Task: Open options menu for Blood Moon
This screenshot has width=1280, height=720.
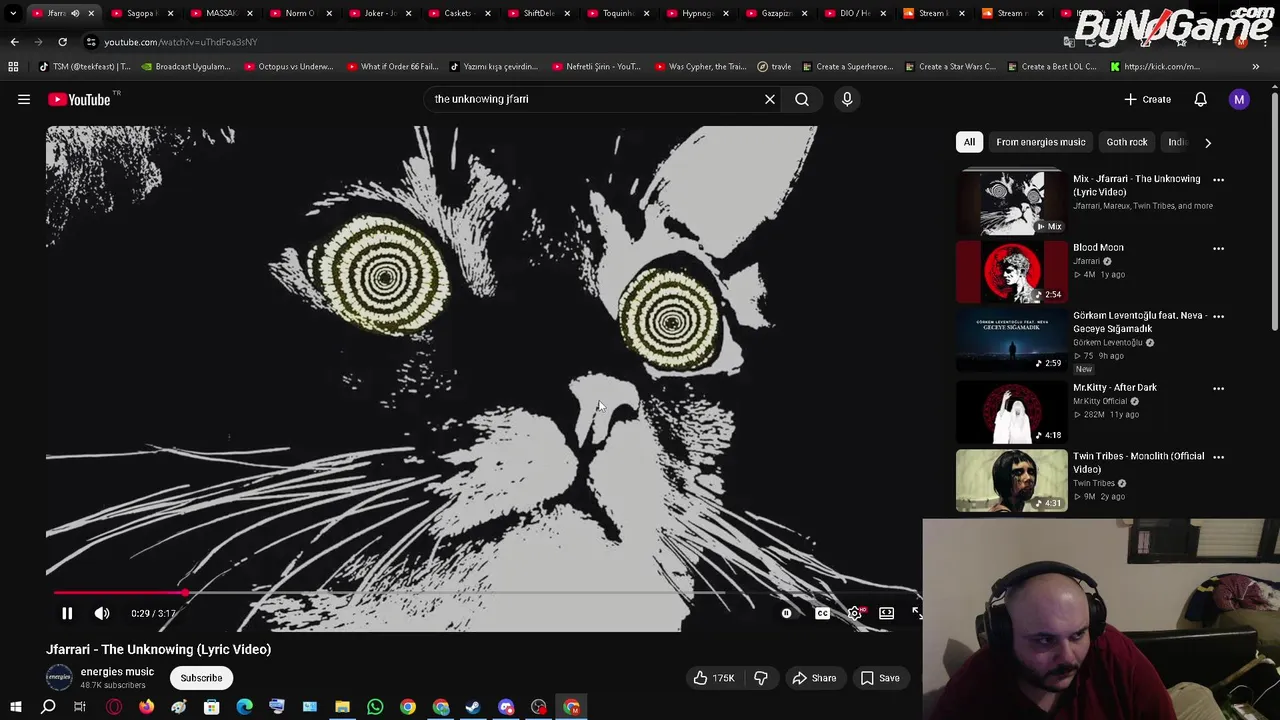Action: click(1218, 248)
